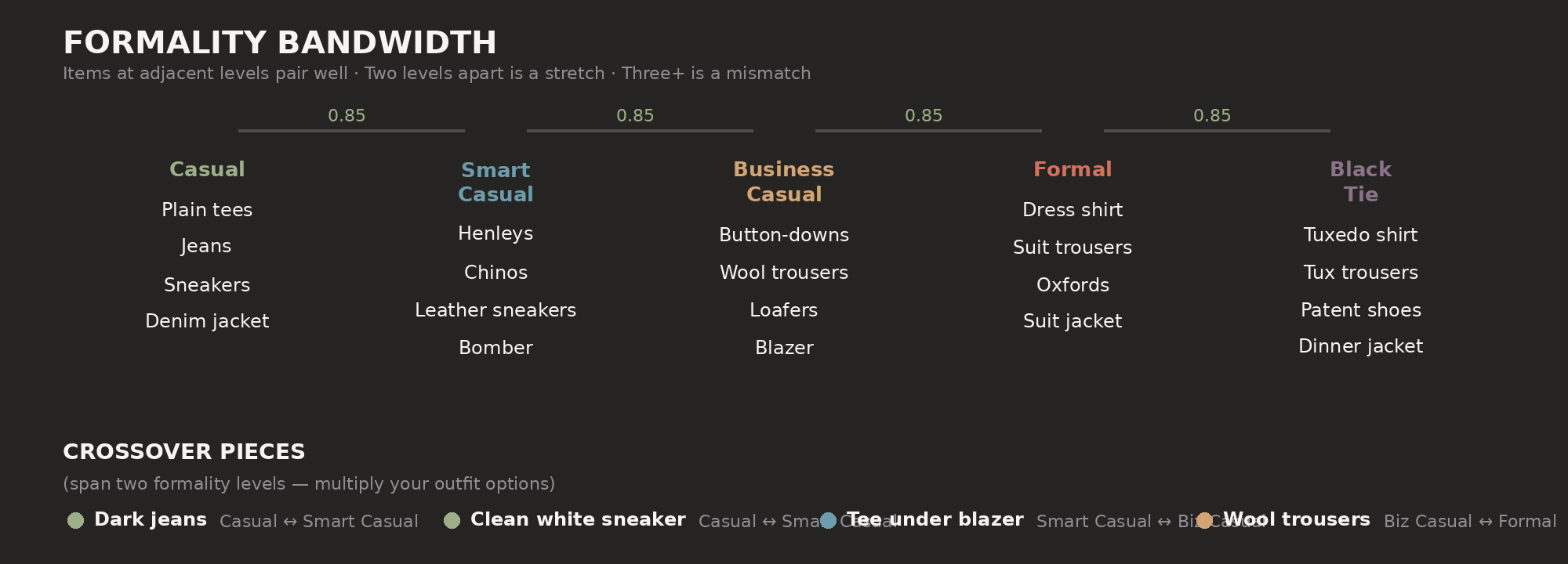This screenshot has width=1568, height=564.
Task: Click 0.85 between Formal and Black Tie
Action: click(1212, 116)
